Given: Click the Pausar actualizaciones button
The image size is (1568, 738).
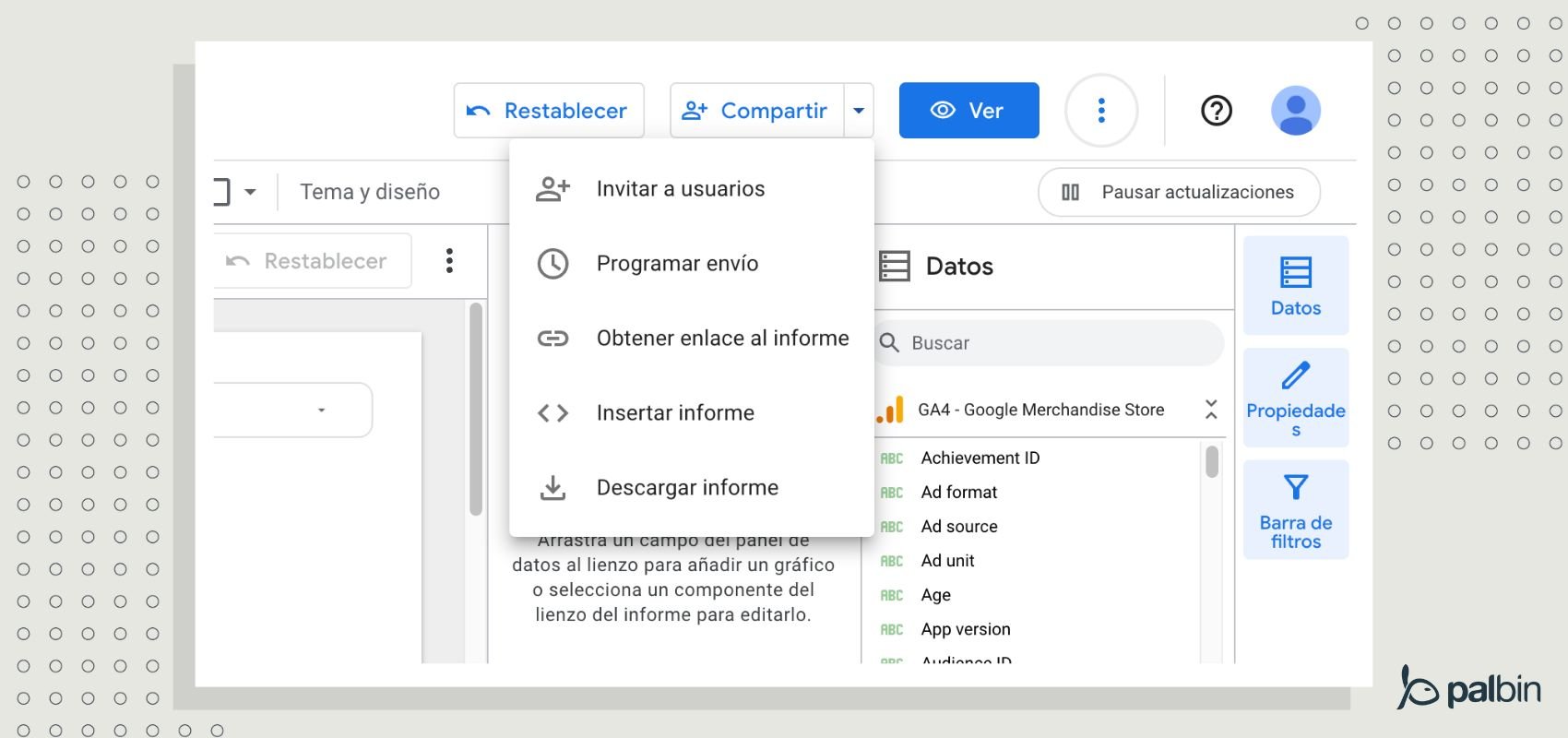Looking at the screenshot, I should coord(1179,192).
